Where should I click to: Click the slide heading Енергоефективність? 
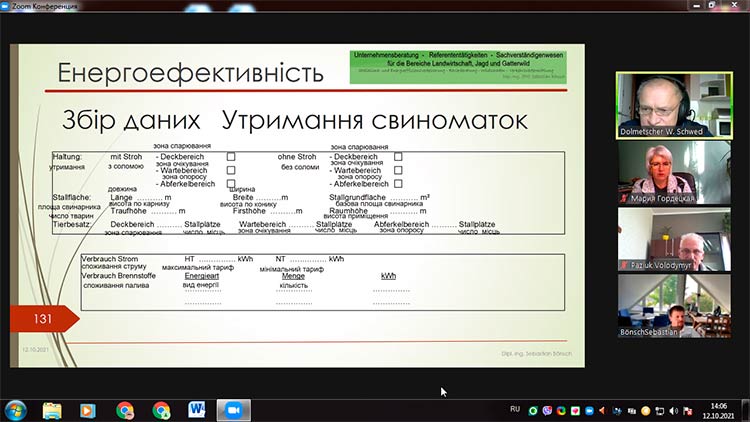[x=190, y=73]
